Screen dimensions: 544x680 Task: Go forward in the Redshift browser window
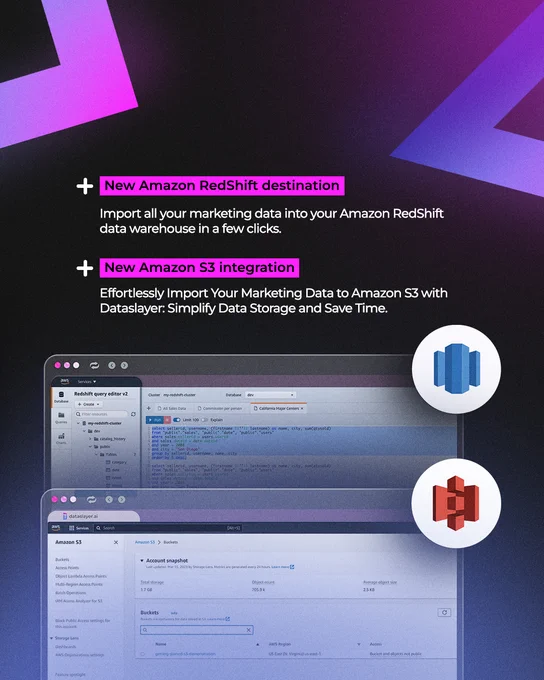(x=124, y=366)
